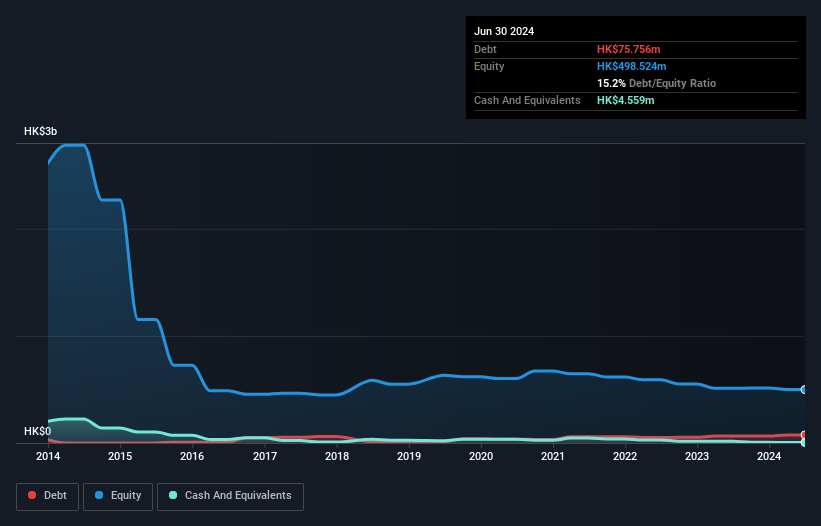Viewport: 821px width, 526px height.
Task: Click the Equity row label in tooltip
Action: pyautogui.click(x=489, y=66)
